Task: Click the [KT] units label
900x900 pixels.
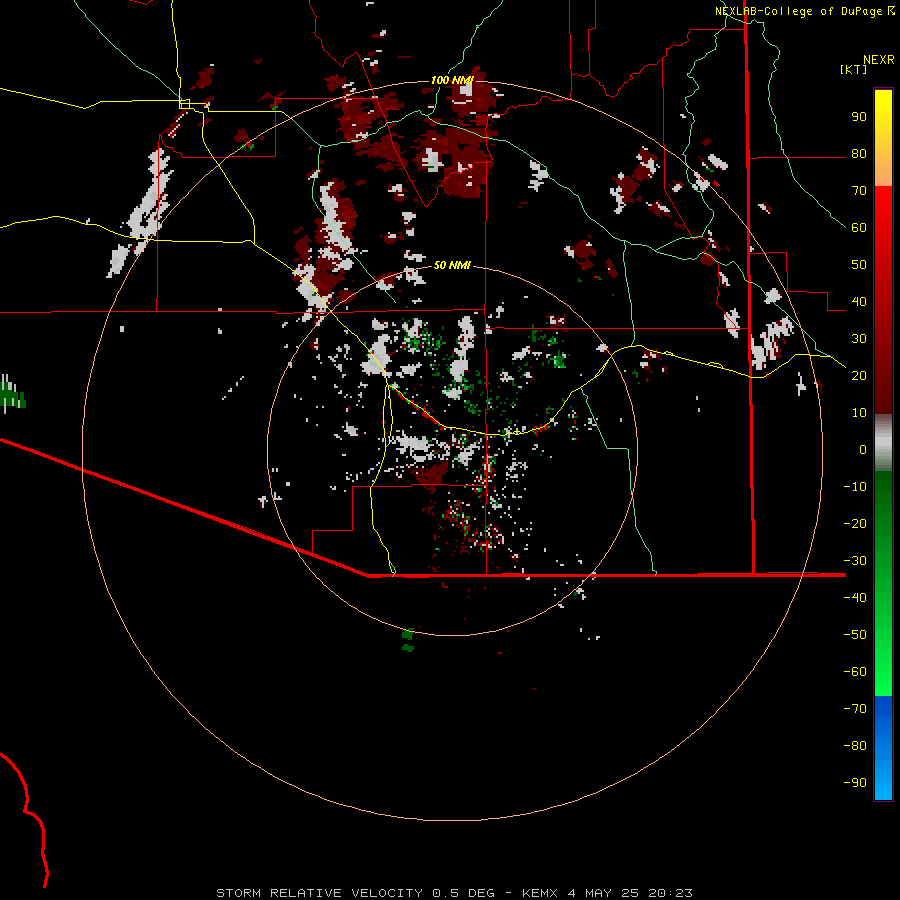Action: pyautogui.click(x=854, y=70)
